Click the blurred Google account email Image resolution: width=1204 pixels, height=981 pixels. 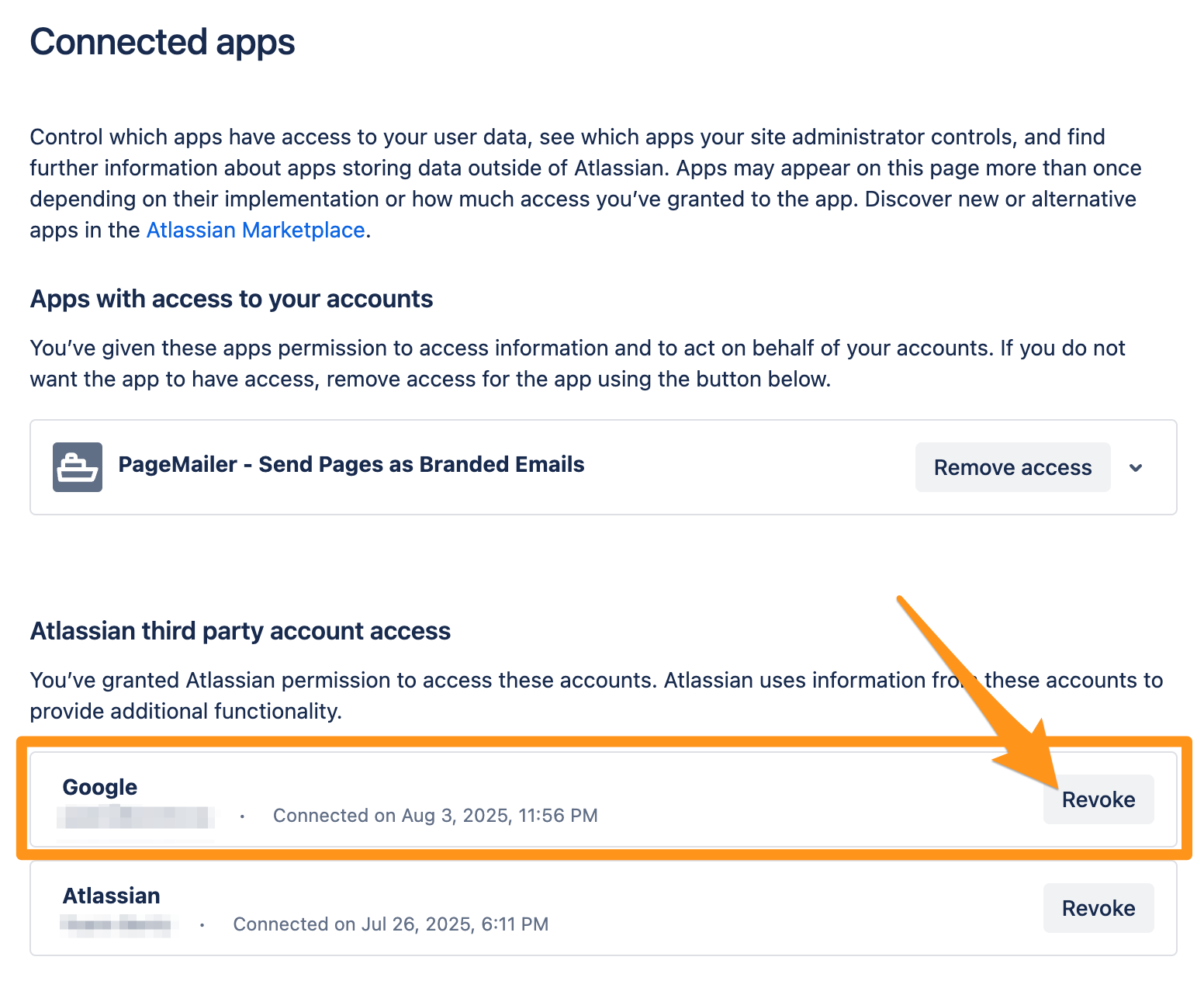137,816
